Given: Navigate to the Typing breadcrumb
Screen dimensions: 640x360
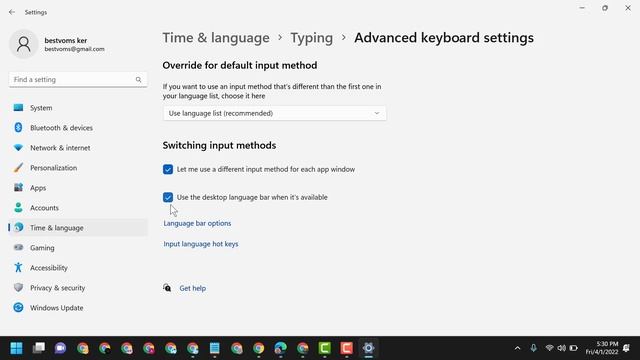Looking at the screenshot, I should [x=311, y=38].
